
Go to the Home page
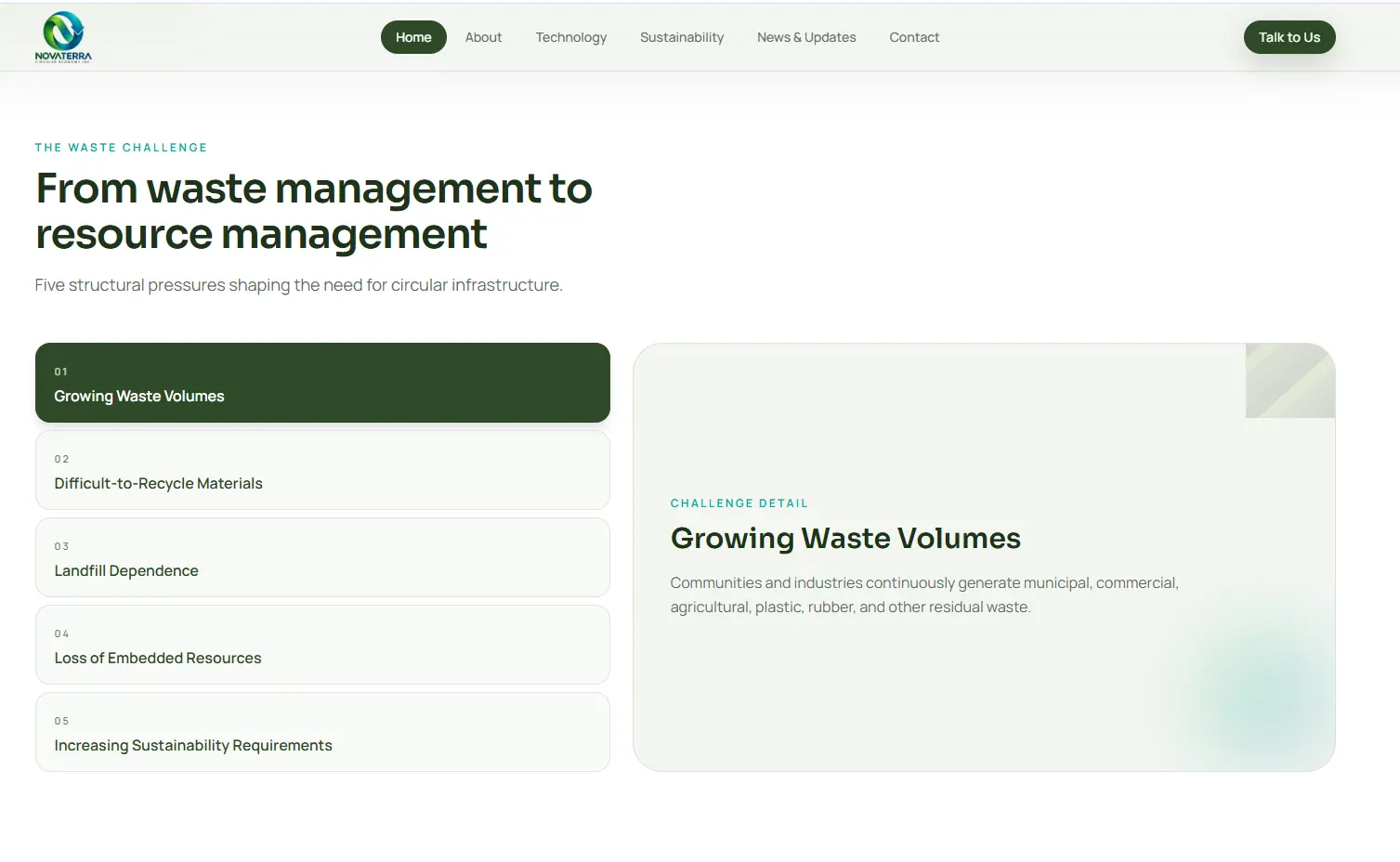(x=413, y=37)
